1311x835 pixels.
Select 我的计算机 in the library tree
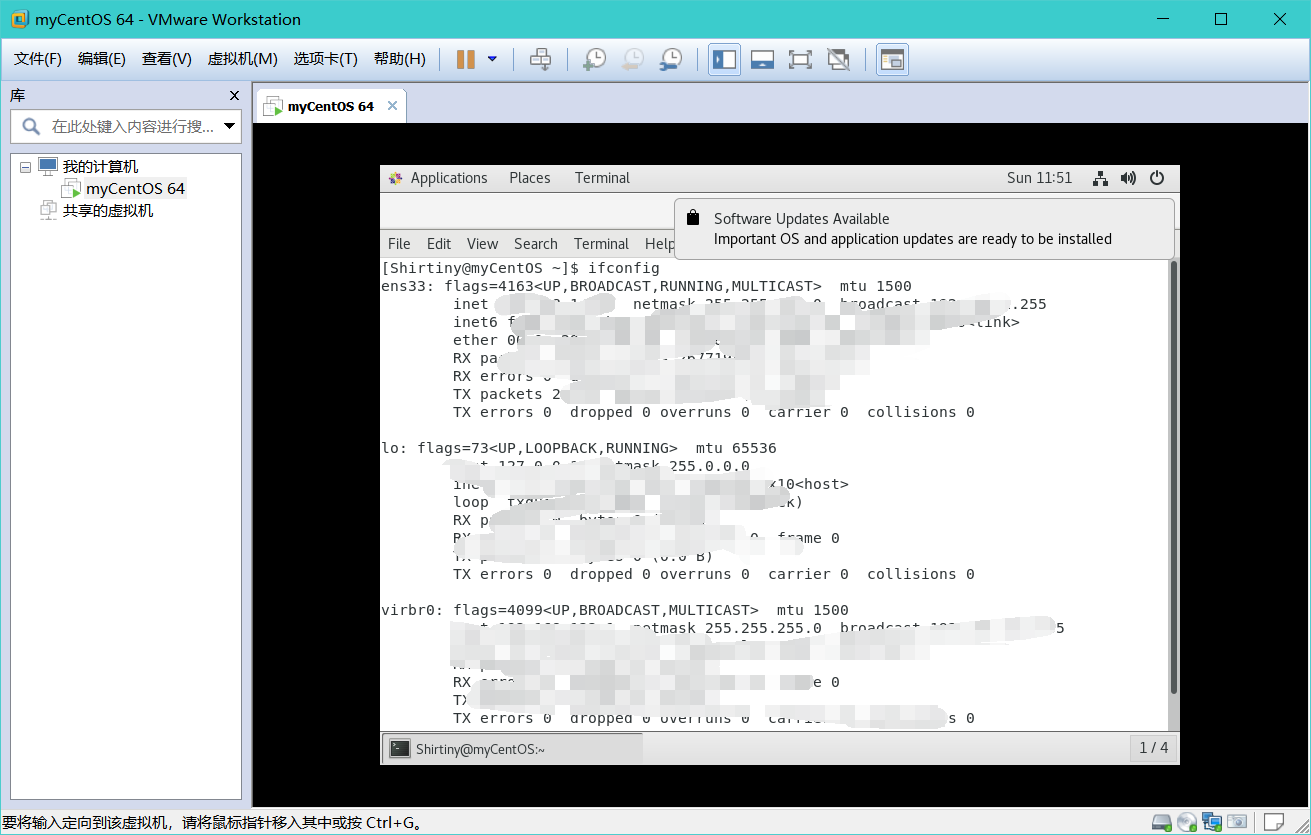100,167
